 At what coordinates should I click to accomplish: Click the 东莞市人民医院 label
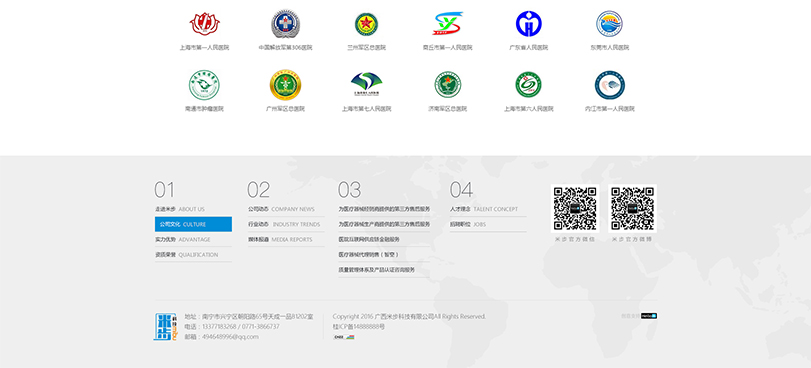[x=609, y=48]
